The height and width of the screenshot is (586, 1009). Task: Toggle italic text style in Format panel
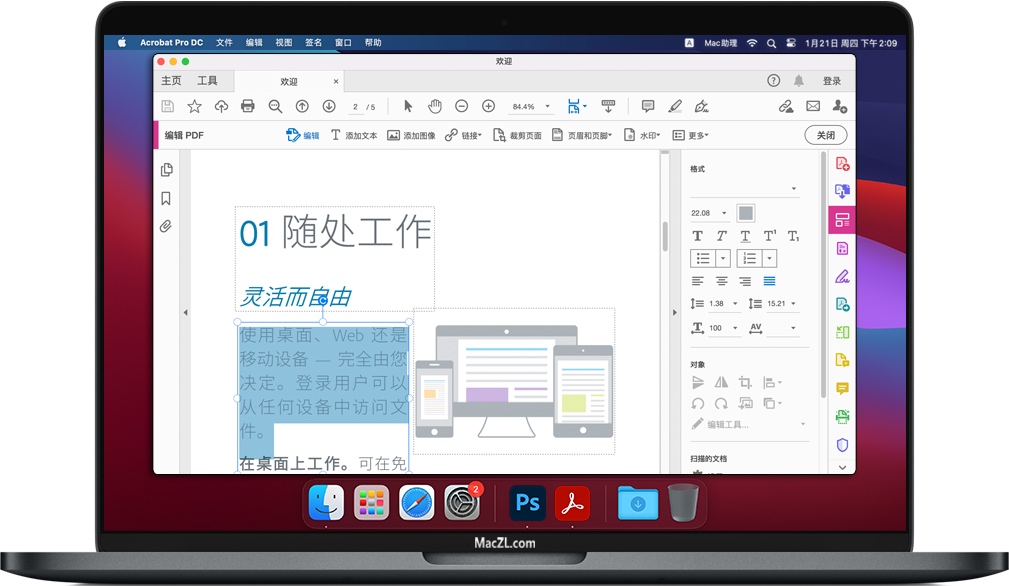tap(721, 236)
